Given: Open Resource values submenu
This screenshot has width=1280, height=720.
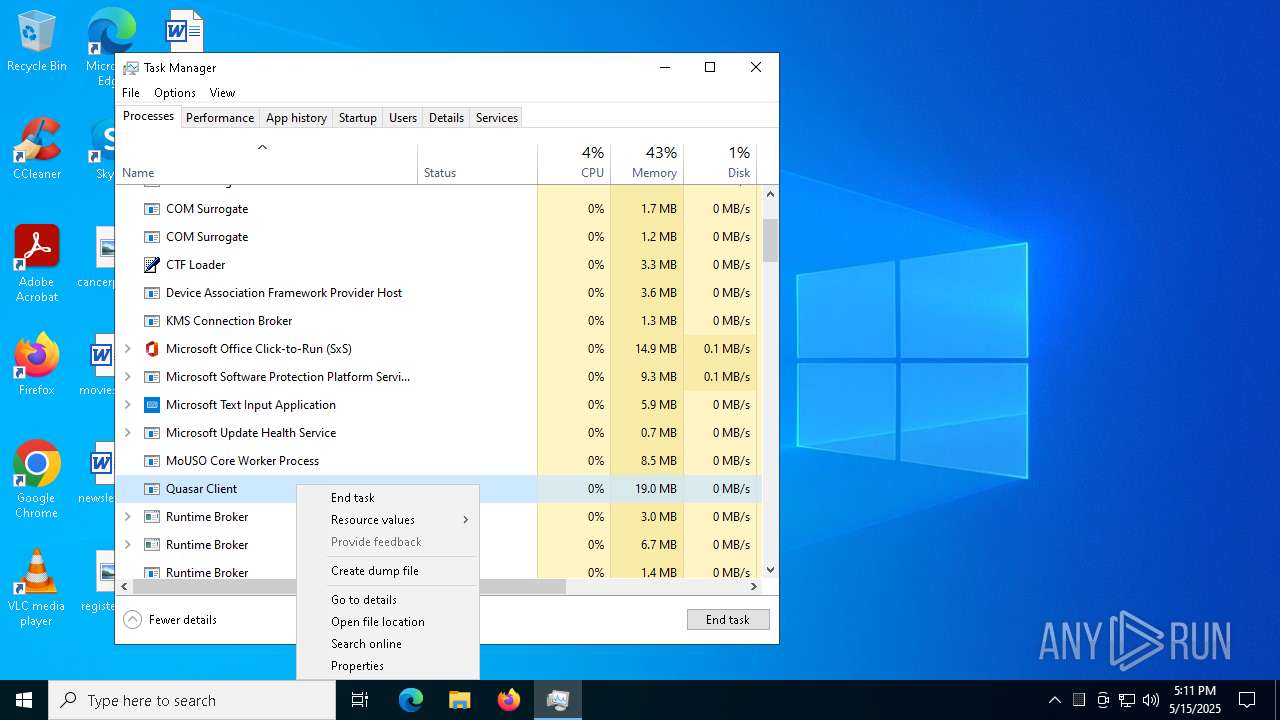Looking at the screenshot, I should [388, 520].
